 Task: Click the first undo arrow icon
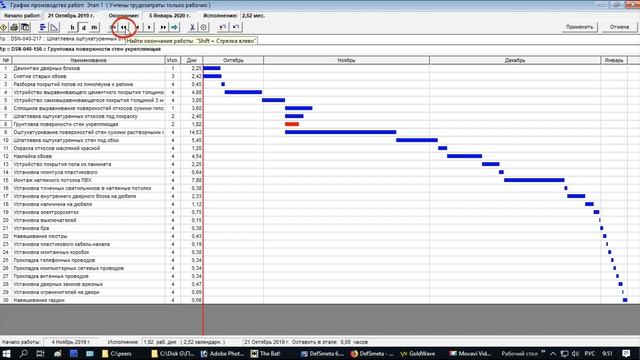[223, 27]
